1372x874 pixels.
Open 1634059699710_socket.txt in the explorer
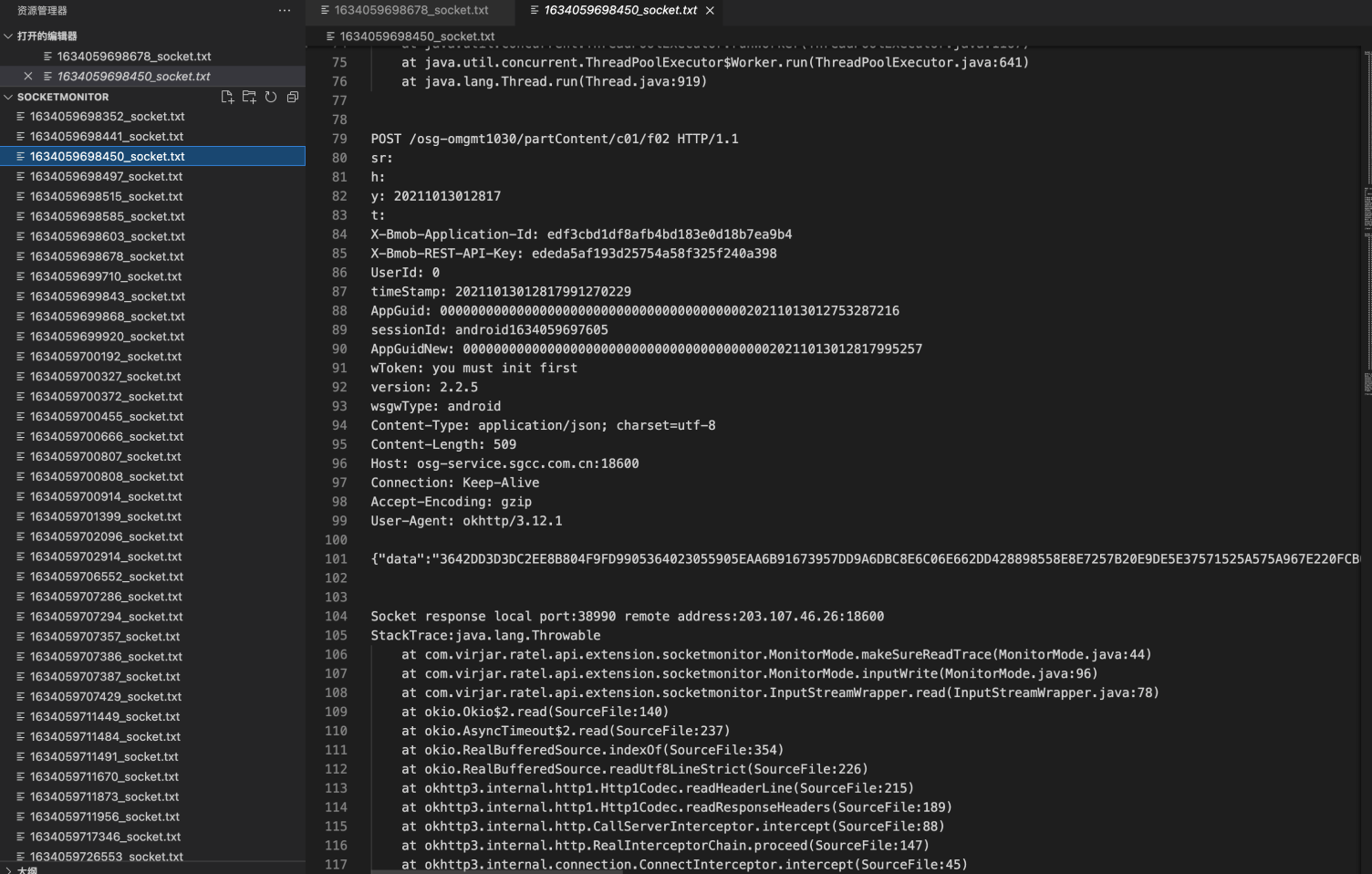coord(106,276)
